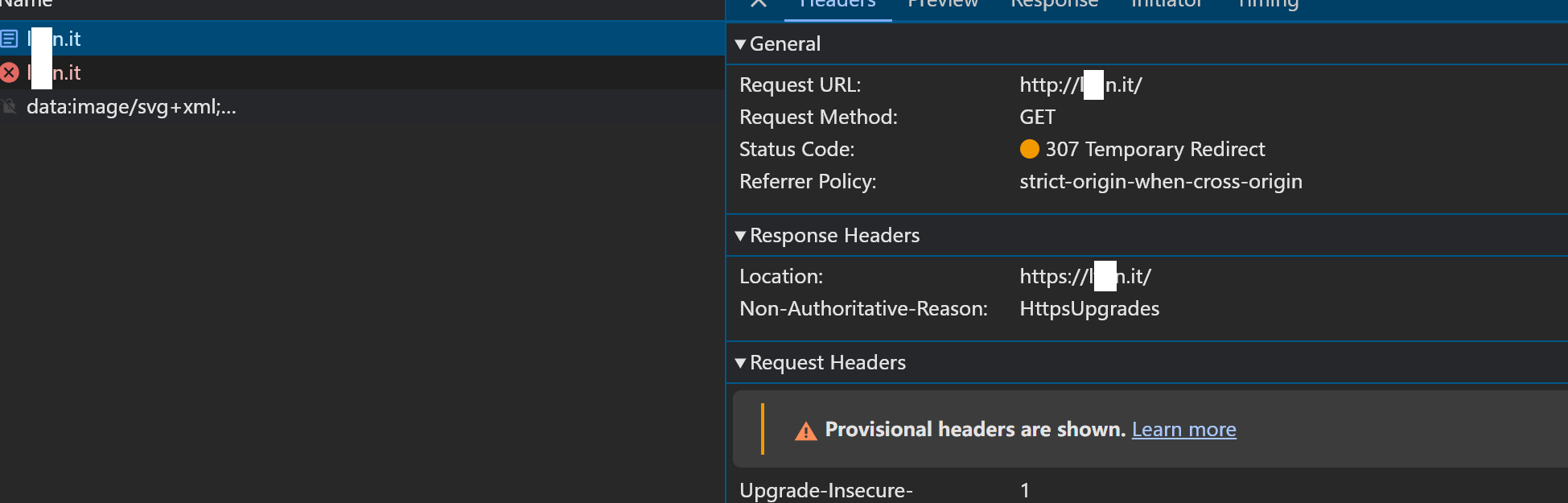Go to the Initiator tab
The width and height of the screenshot is (1568, 503).
point(1166,4)
